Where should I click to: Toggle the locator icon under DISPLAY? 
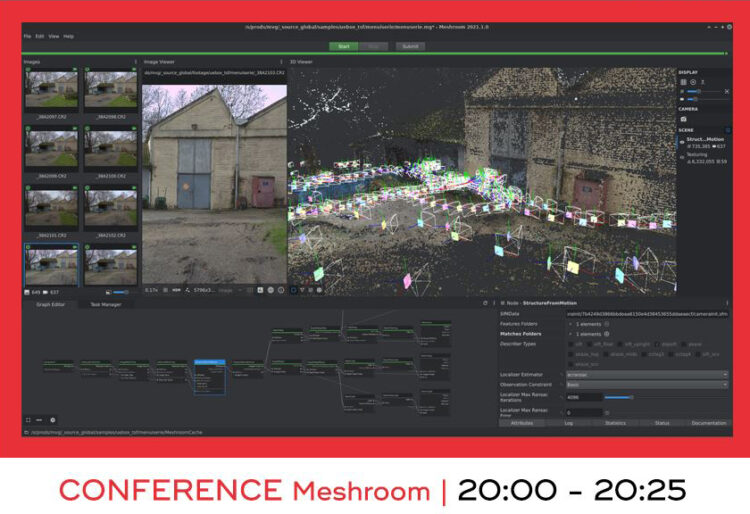coord(702,82)
